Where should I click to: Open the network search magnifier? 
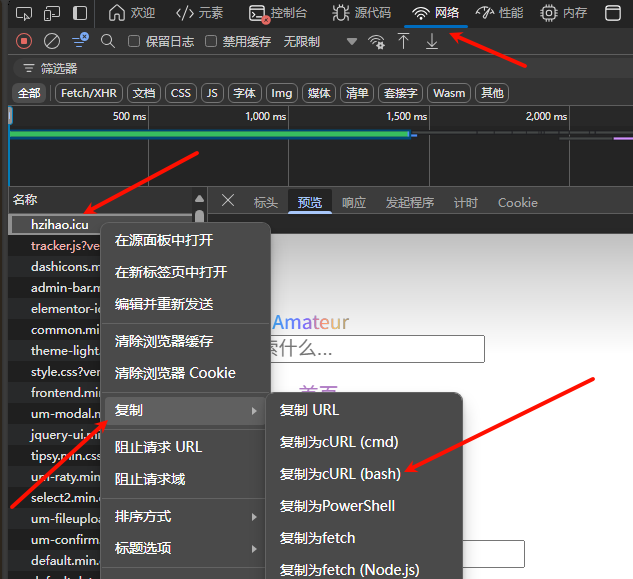[108, 41]
